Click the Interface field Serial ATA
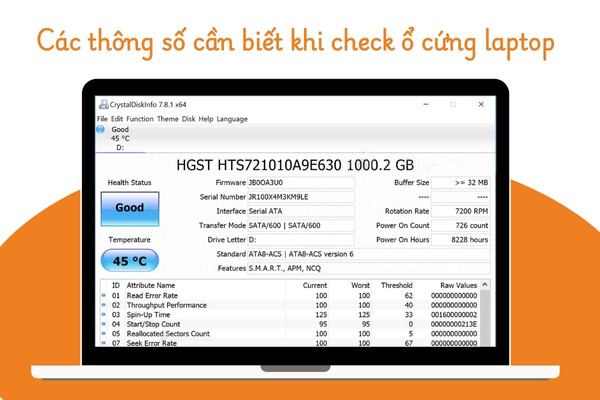600x400 pixels. click(x=301, y=211)
